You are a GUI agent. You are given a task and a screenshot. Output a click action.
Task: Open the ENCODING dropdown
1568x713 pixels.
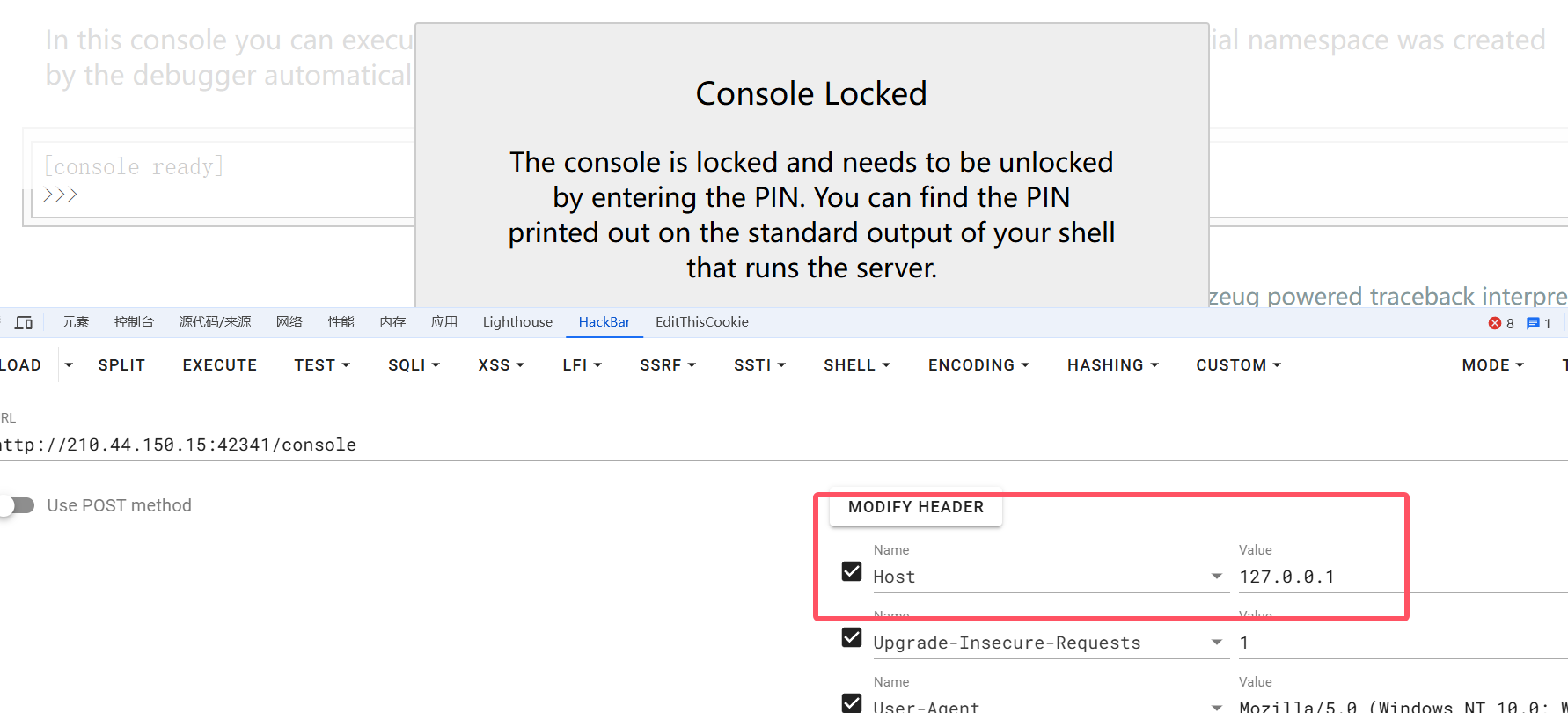(x=978, y=365)
